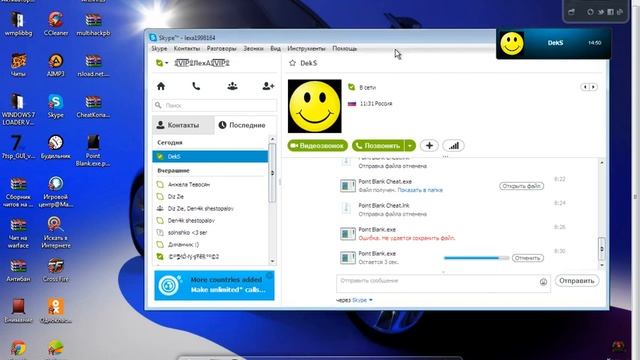
Task: Open Антибан archive on desktop
Action: tap(18, 271)
